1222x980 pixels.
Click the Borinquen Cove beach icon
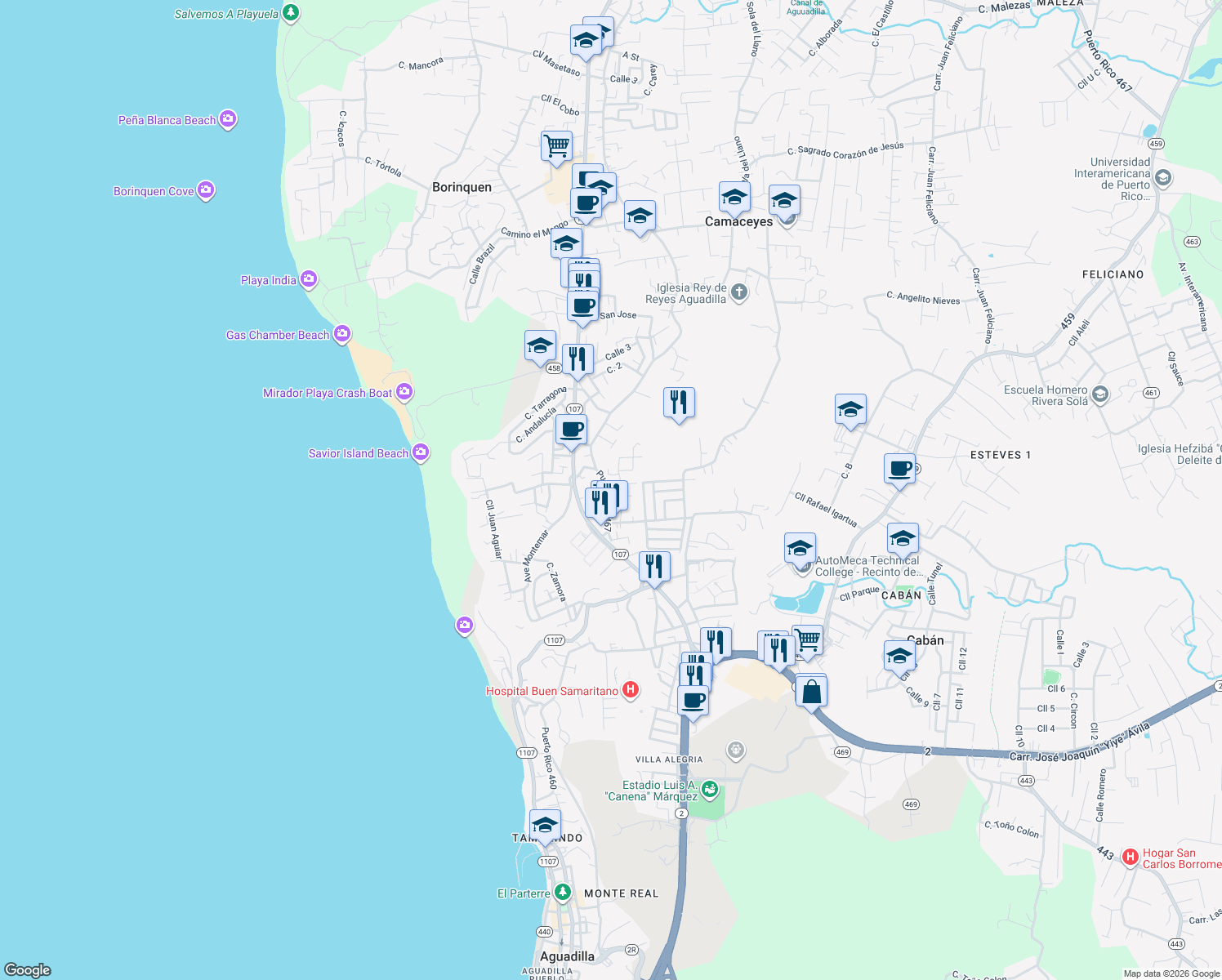(205, 190)
